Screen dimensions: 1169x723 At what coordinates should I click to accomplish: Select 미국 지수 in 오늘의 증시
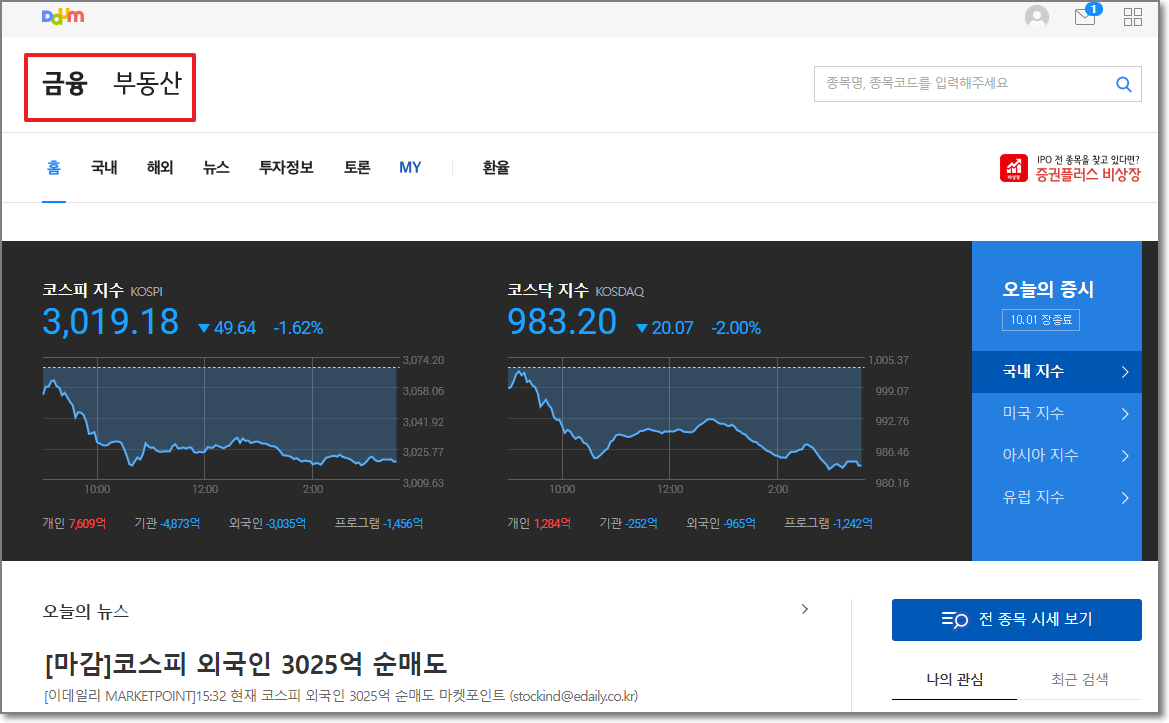pyautogui.click(x=1056, y=413)
